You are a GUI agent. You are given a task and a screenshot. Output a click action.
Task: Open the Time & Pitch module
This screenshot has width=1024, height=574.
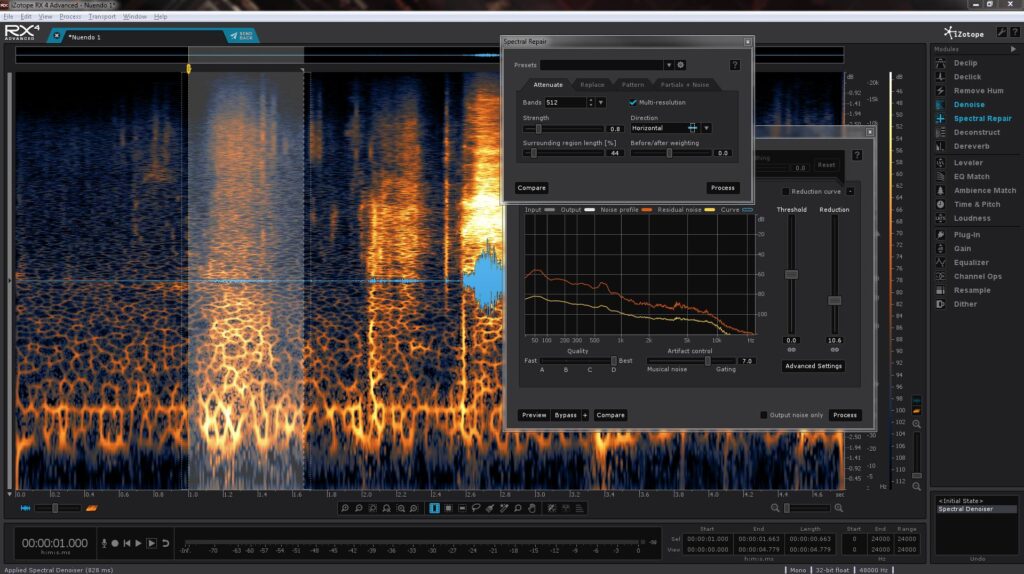pyautogui.click(x=976, y=204)
